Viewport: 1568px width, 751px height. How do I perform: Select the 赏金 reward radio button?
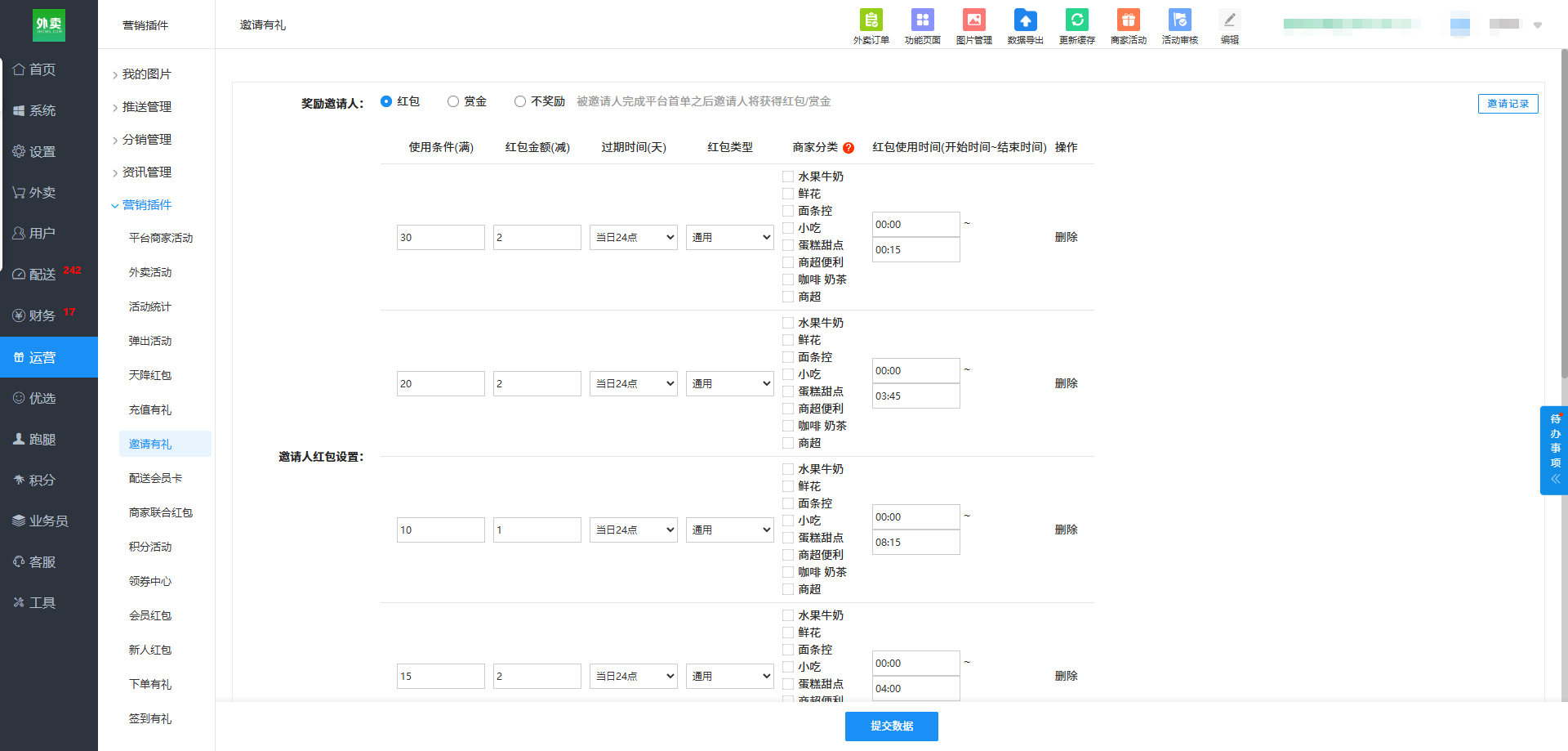click(x=453, y=101)
